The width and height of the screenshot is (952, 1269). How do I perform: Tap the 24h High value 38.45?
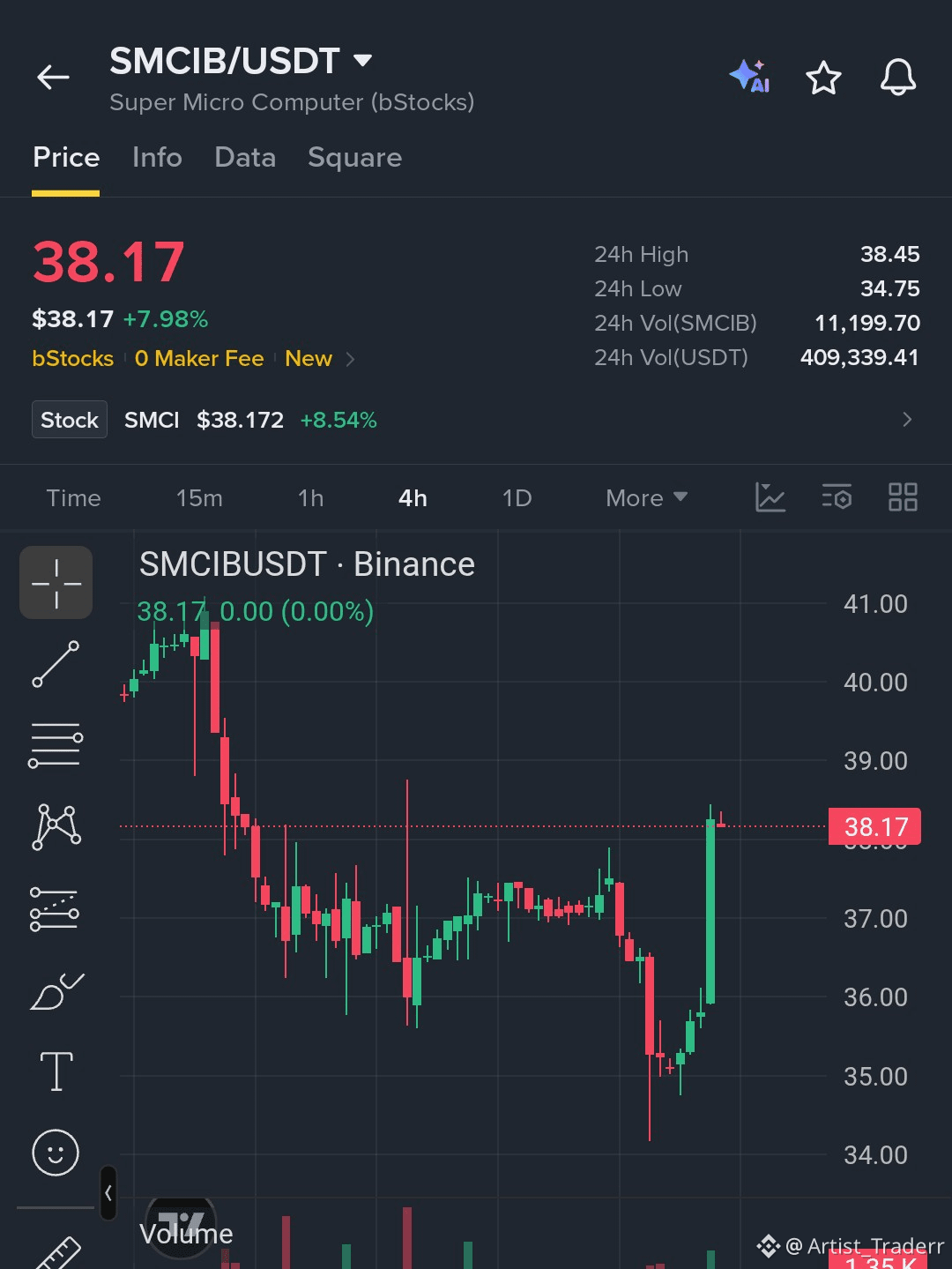(x=889, y=255)
